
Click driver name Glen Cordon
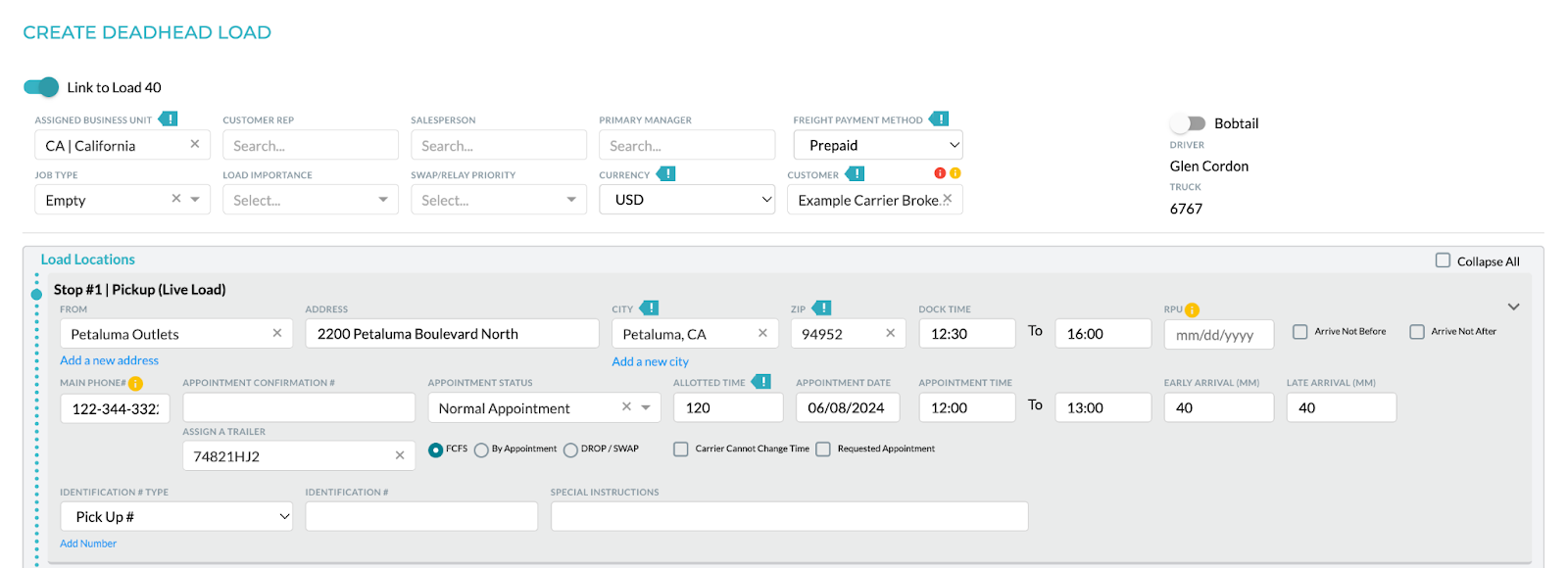click(1209, 166)
